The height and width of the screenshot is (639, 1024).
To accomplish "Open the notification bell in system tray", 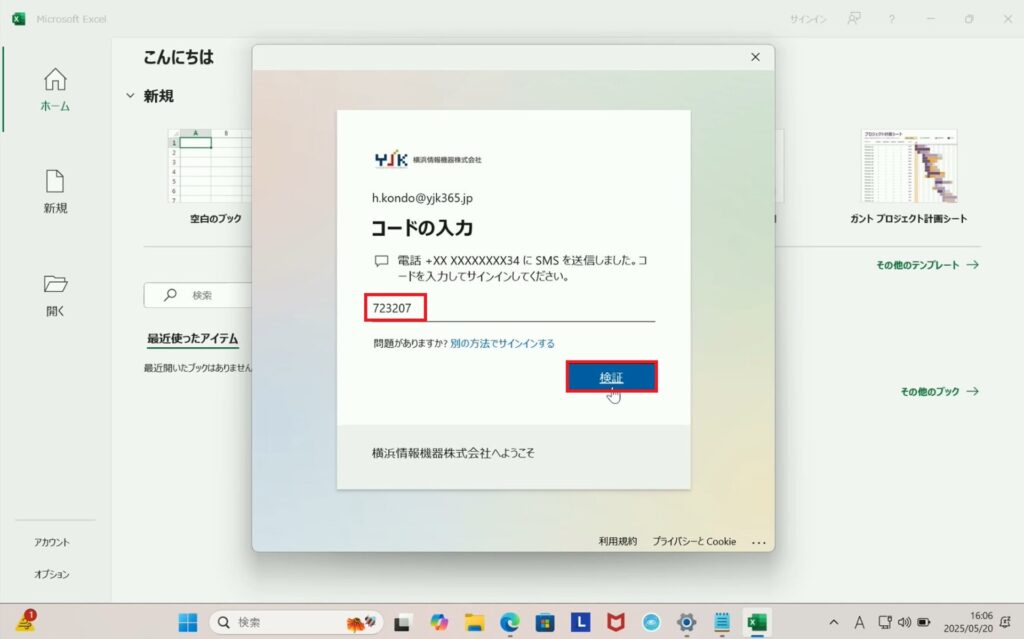I will (1006, 623).
